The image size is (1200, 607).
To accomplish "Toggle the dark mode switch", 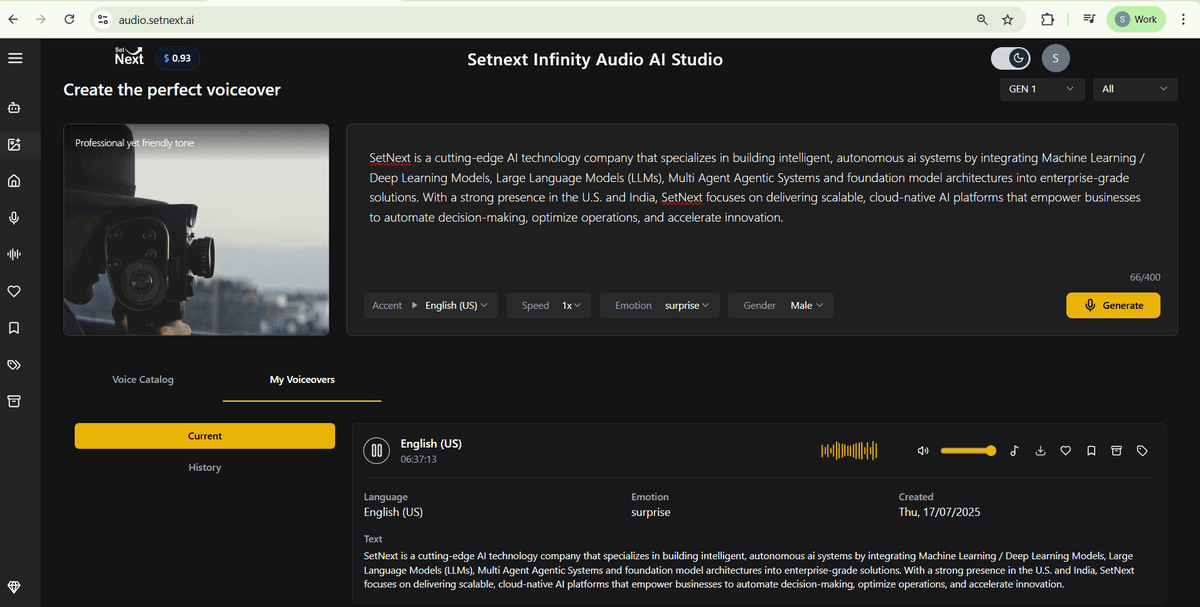I will [1011, 58].
